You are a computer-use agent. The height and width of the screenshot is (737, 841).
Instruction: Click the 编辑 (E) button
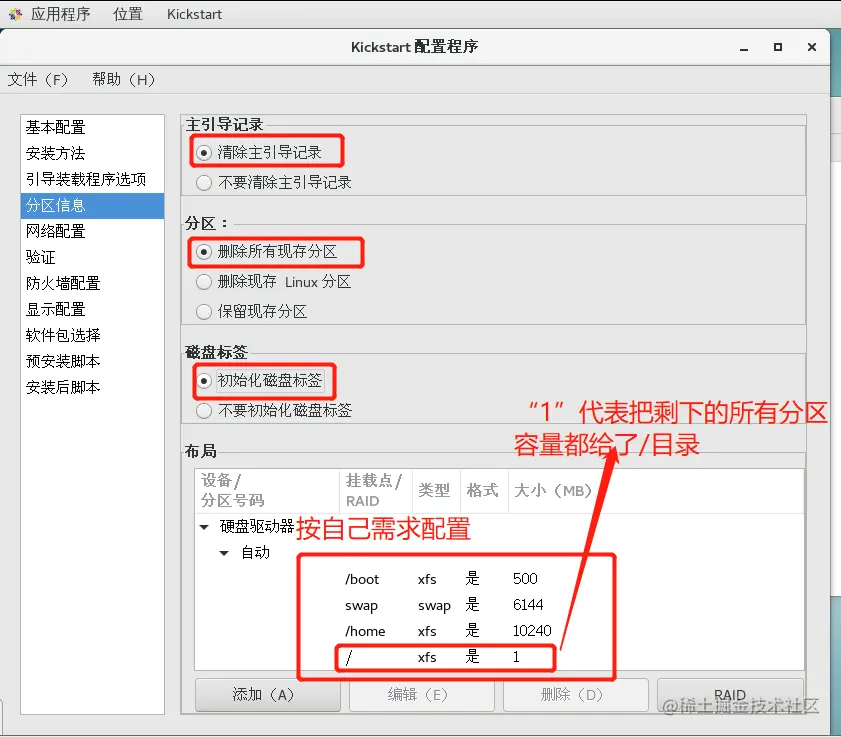[x=422, y=695]
